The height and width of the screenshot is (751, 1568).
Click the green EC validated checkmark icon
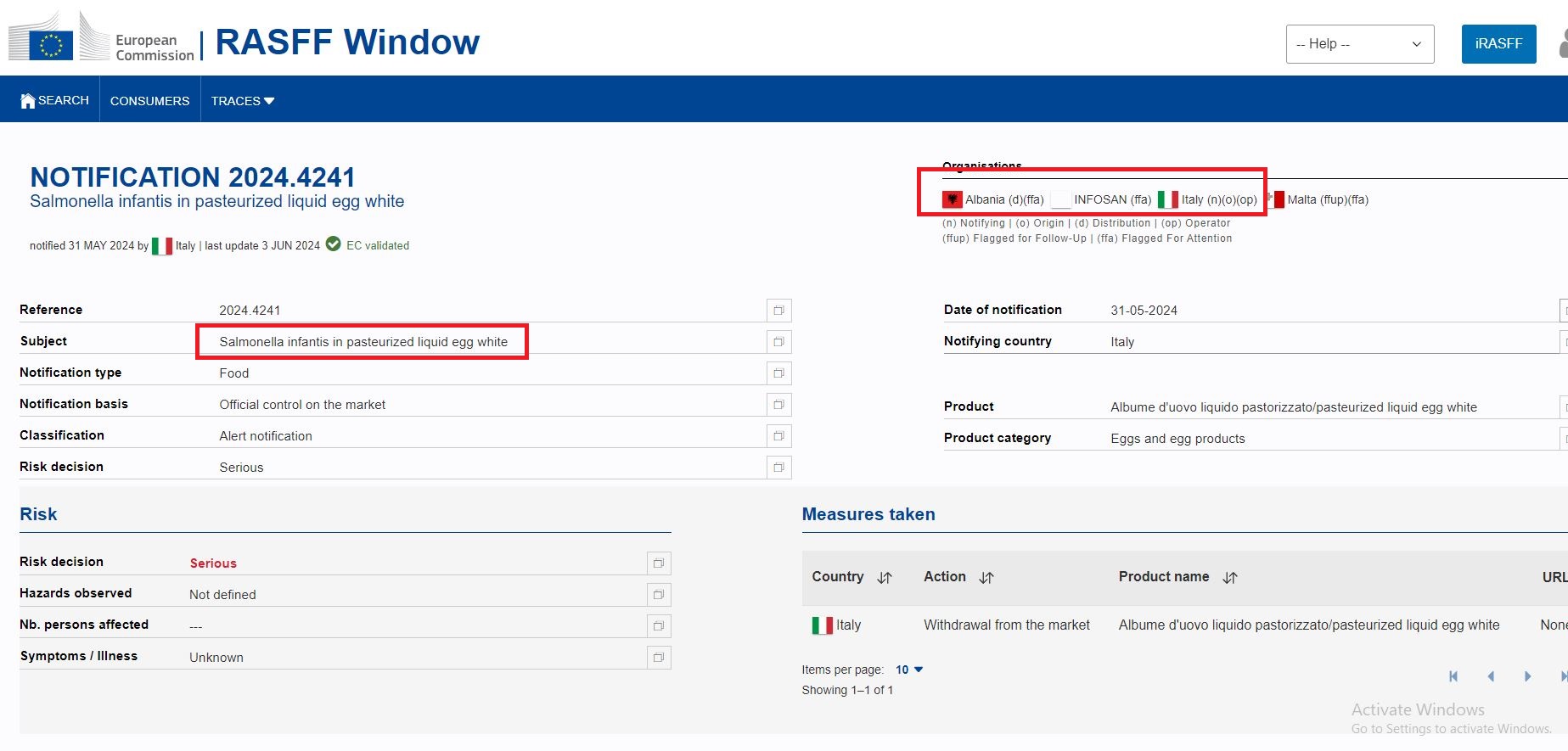coord(334,244)
